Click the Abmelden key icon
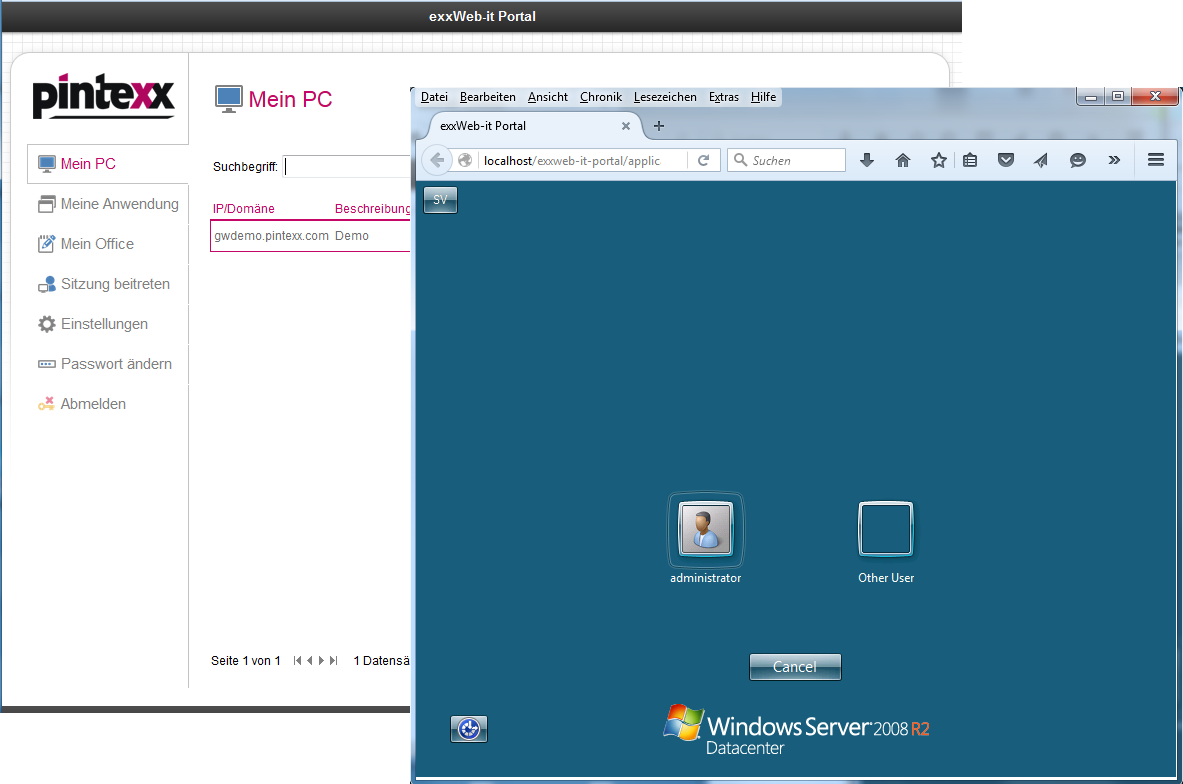The height and width of the screenshot is (784, 1183). (47, 404)
